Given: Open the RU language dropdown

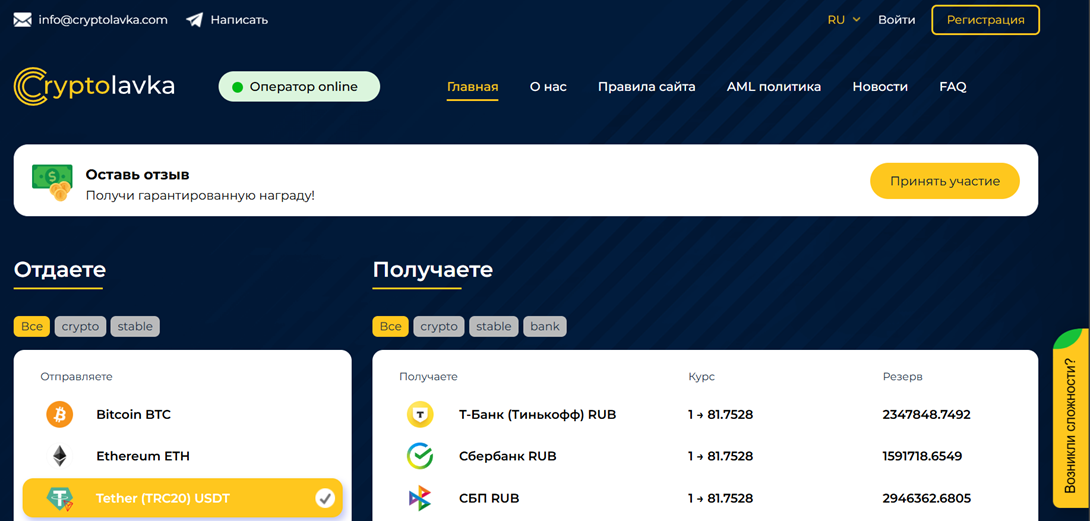Looking at the screenshot, I should [x=844, y=19].
